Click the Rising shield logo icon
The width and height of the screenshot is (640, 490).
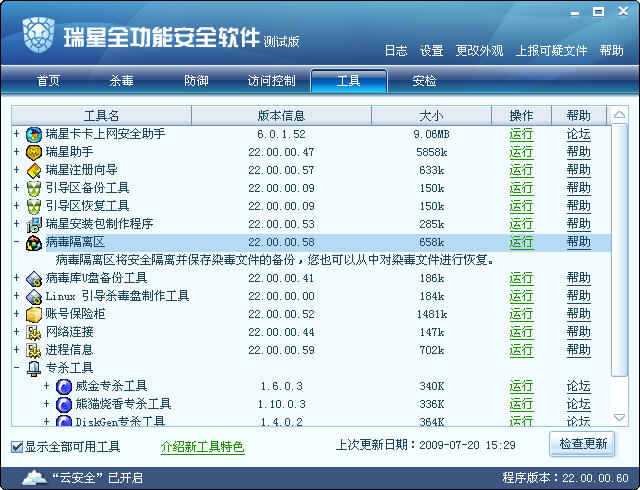(x=38, y=35)
